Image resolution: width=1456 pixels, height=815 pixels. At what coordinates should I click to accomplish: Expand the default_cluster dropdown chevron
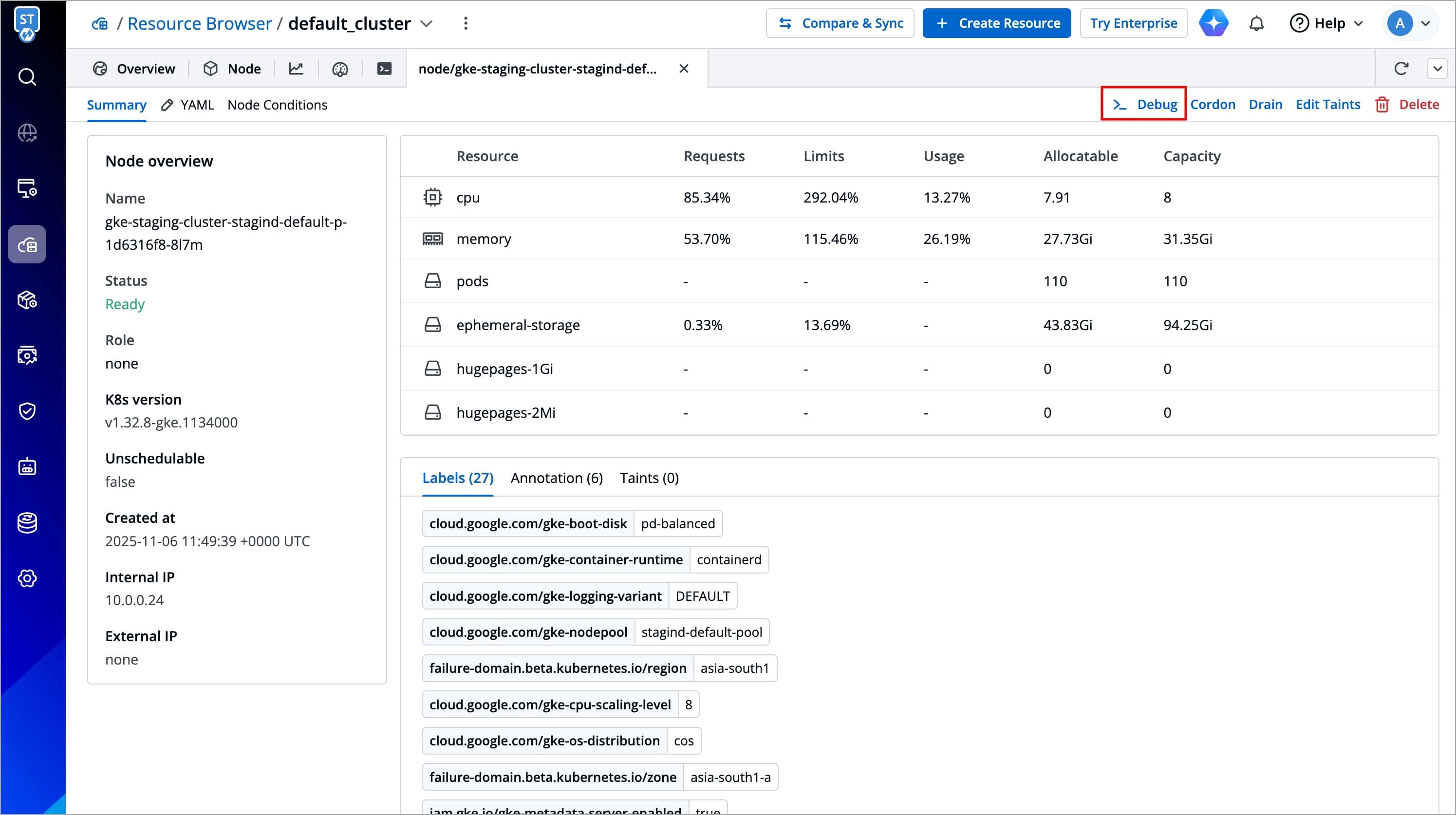click(427, 24)
